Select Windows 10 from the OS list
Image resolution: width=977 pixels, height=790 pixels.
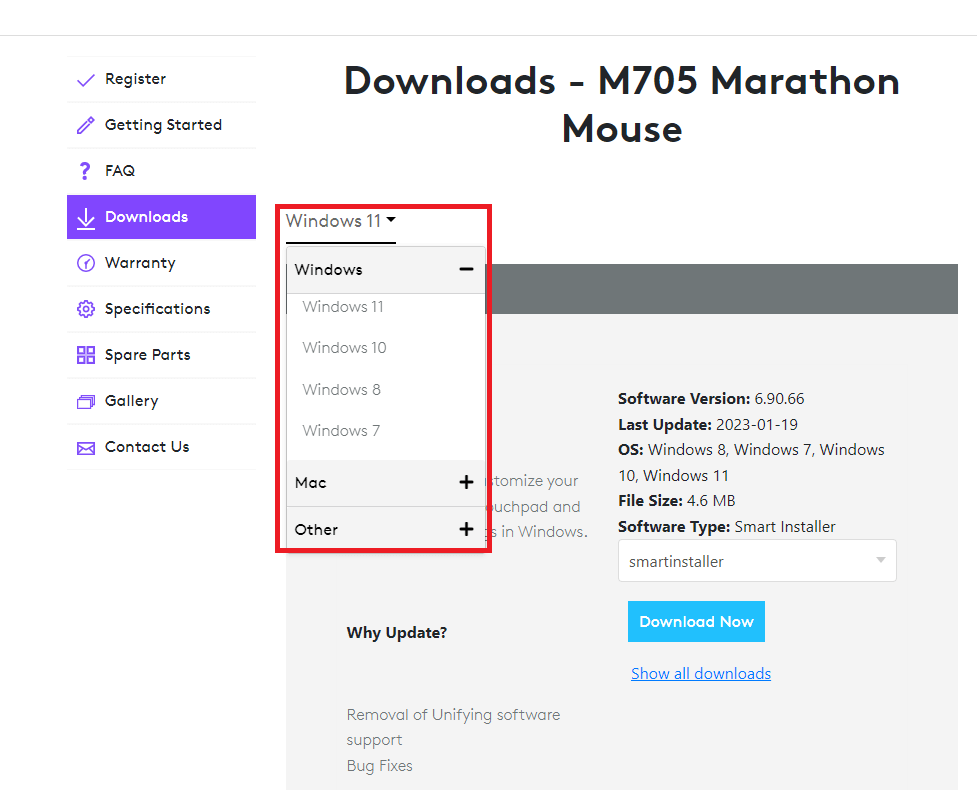click(x=344, y=348)
